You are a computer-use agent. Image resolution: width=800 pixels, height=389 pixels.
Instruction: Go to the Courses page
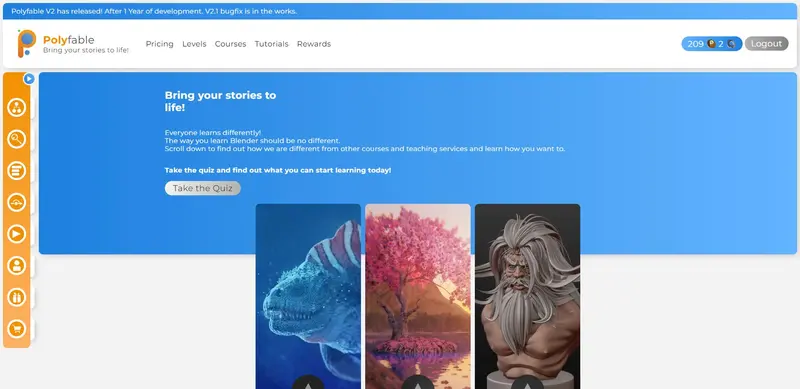[231, 44]
